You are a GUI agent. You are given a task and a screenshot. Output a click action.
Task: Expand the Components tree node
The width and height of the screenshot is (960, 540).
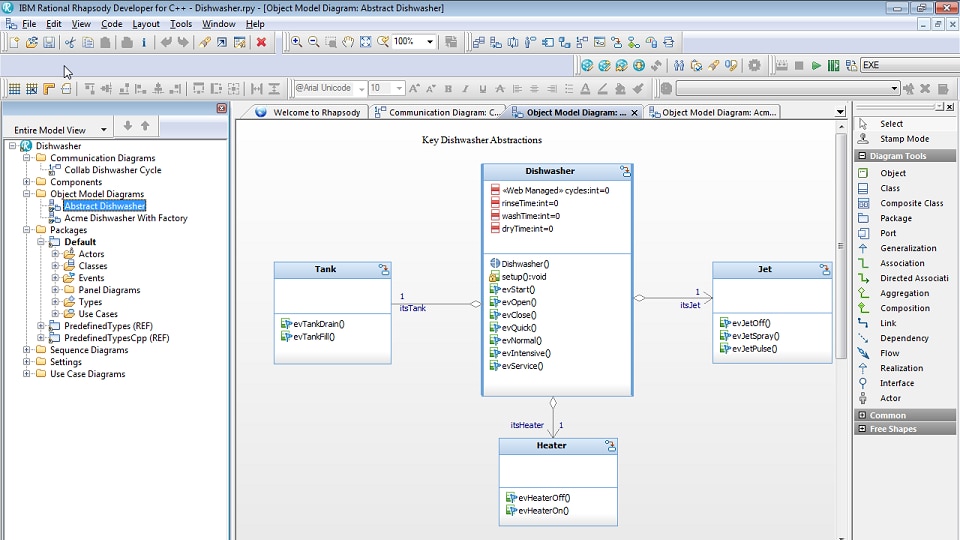[x=26, y=182]
